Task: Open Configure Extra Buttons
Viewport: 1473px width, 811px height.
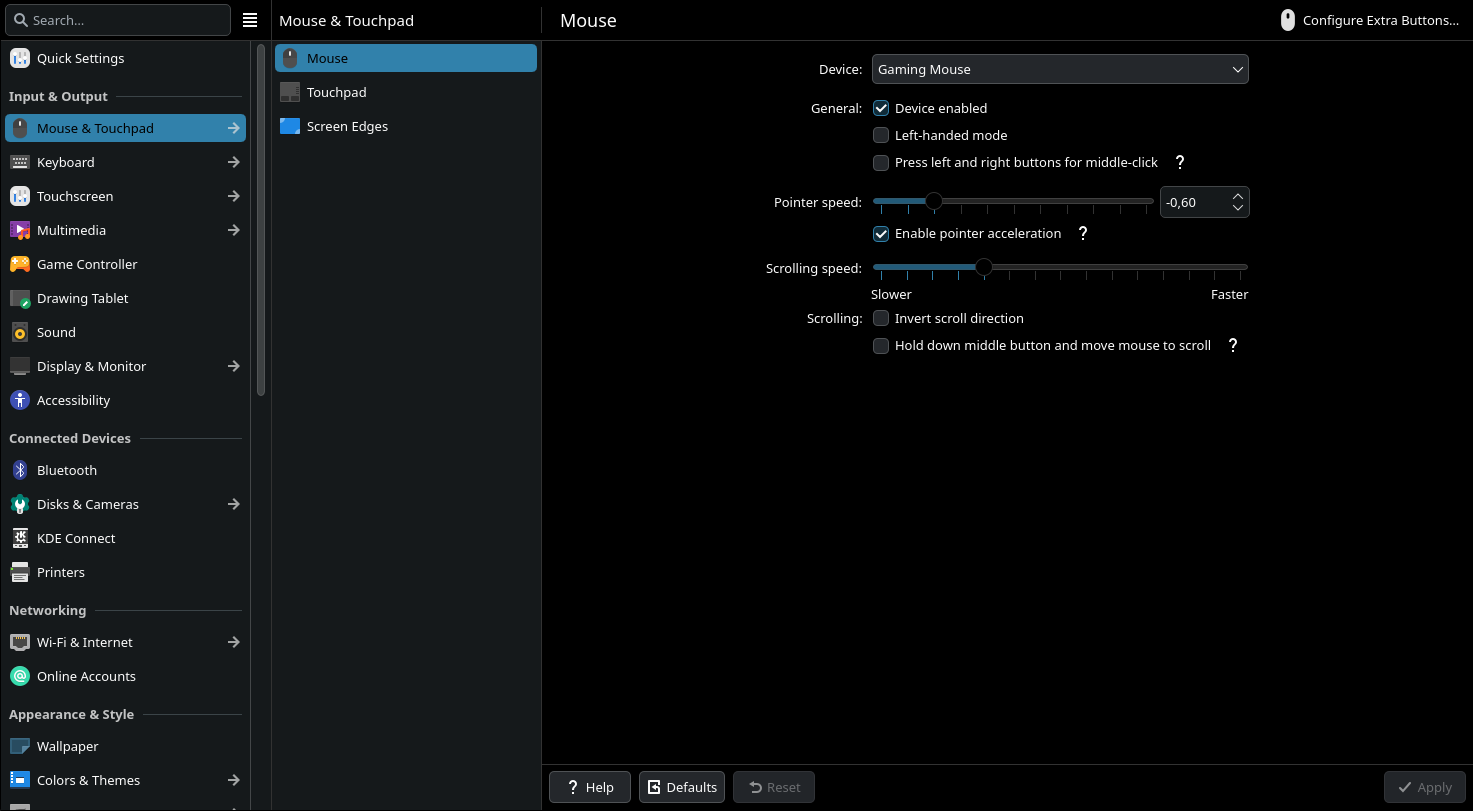Action: 1370,20
